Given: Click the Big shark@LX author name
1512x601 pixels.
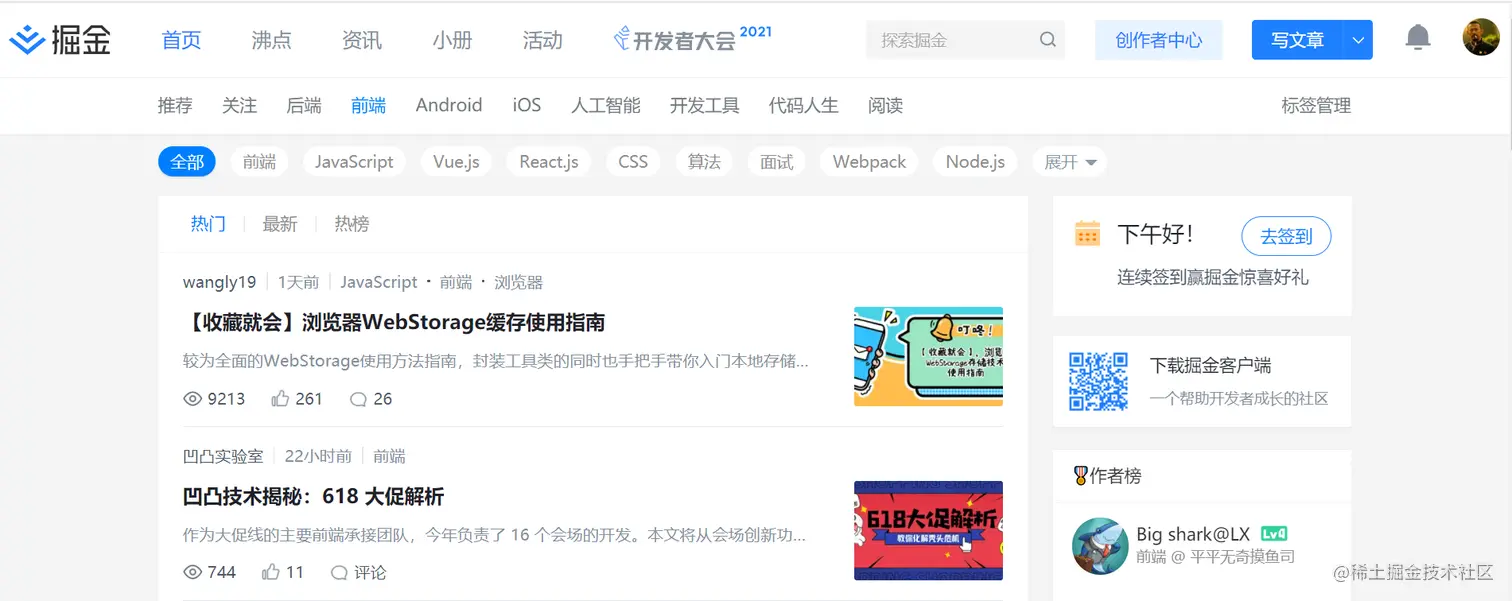Looking at the screenshot, I should (x=1193, y=533).
